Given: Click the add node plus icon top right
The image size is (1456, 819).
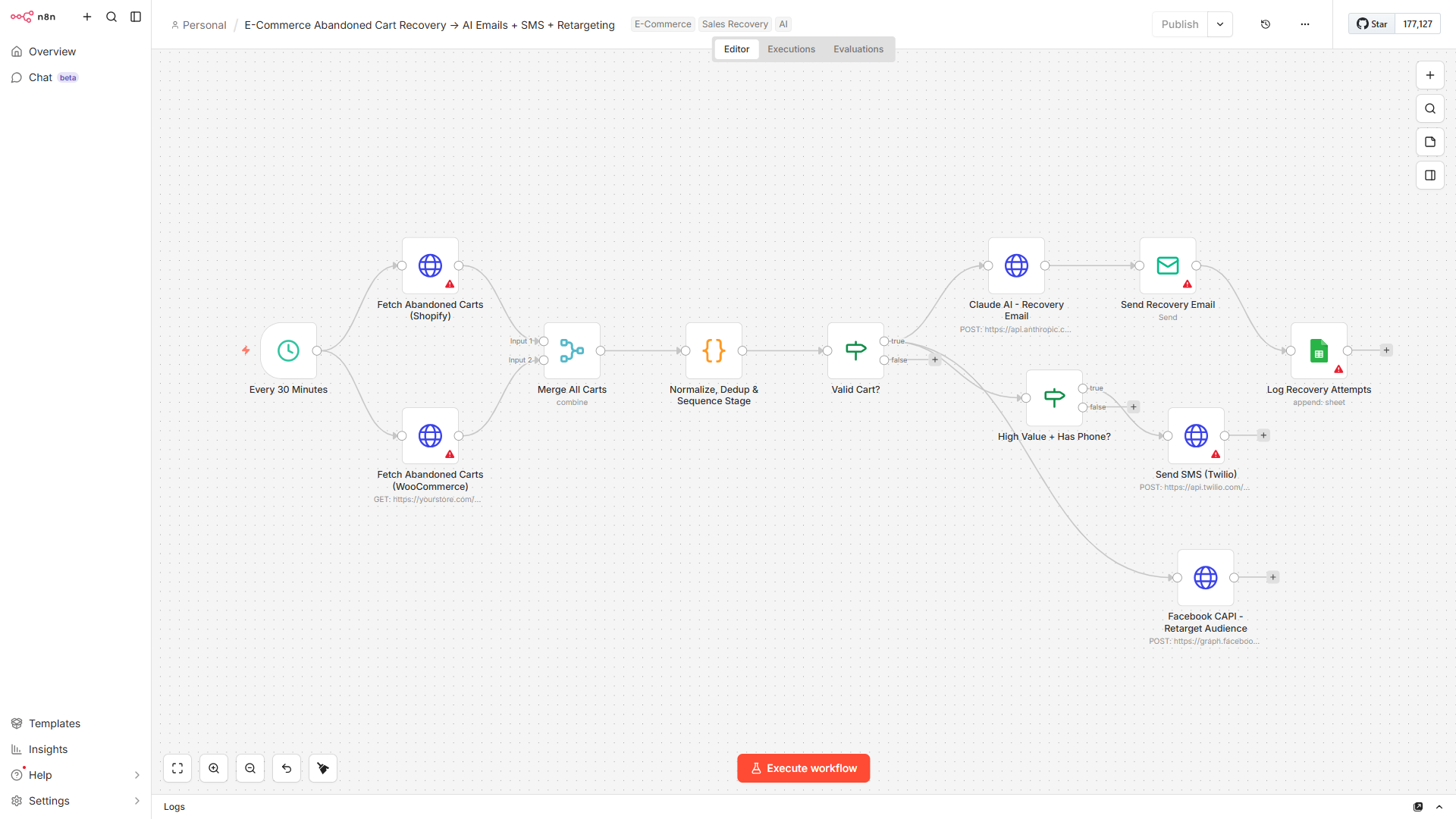Looking at the screenshot, I should (1430, 75).
